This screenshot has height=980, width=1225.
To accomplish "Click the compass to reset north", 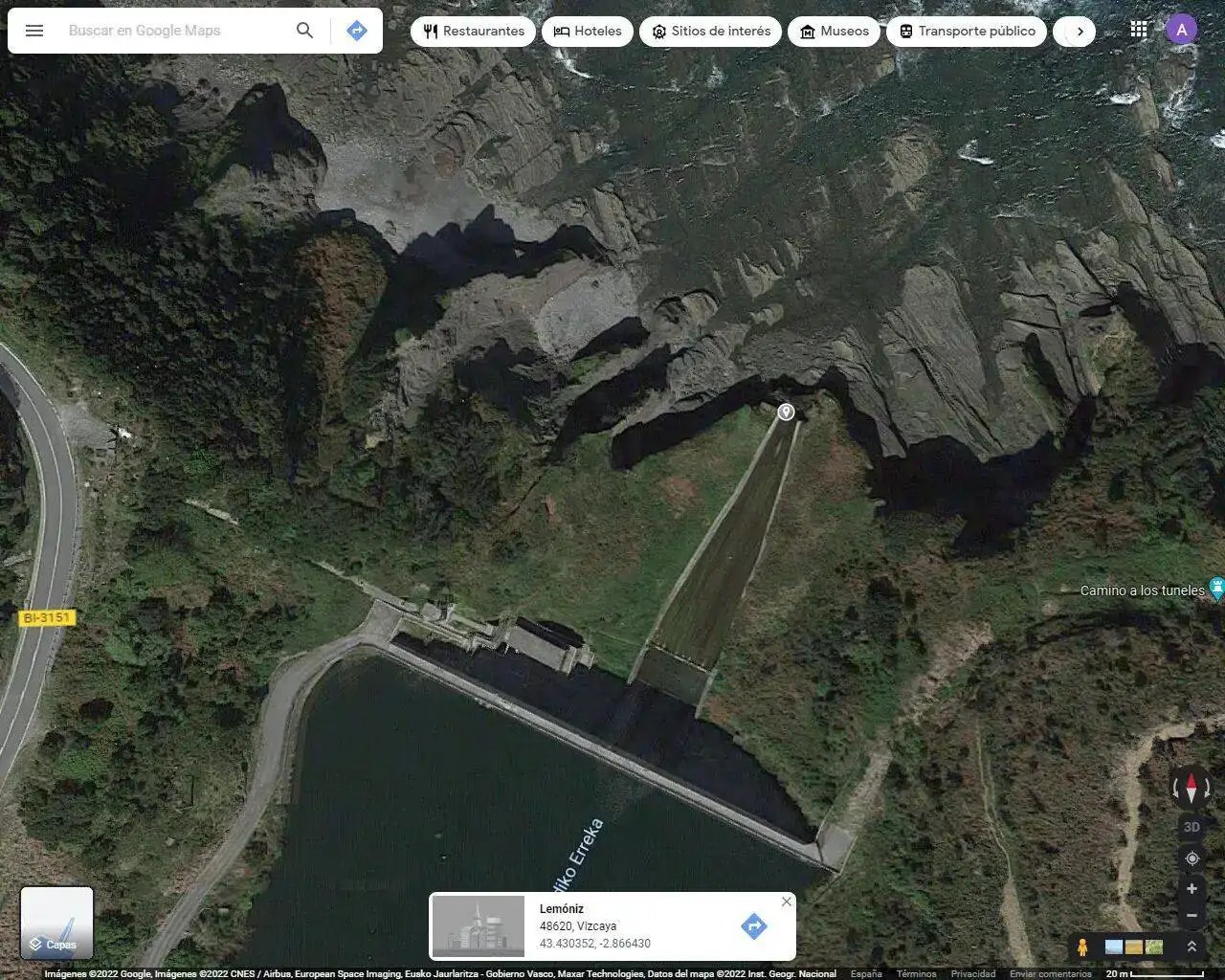I will (1192, 789).
